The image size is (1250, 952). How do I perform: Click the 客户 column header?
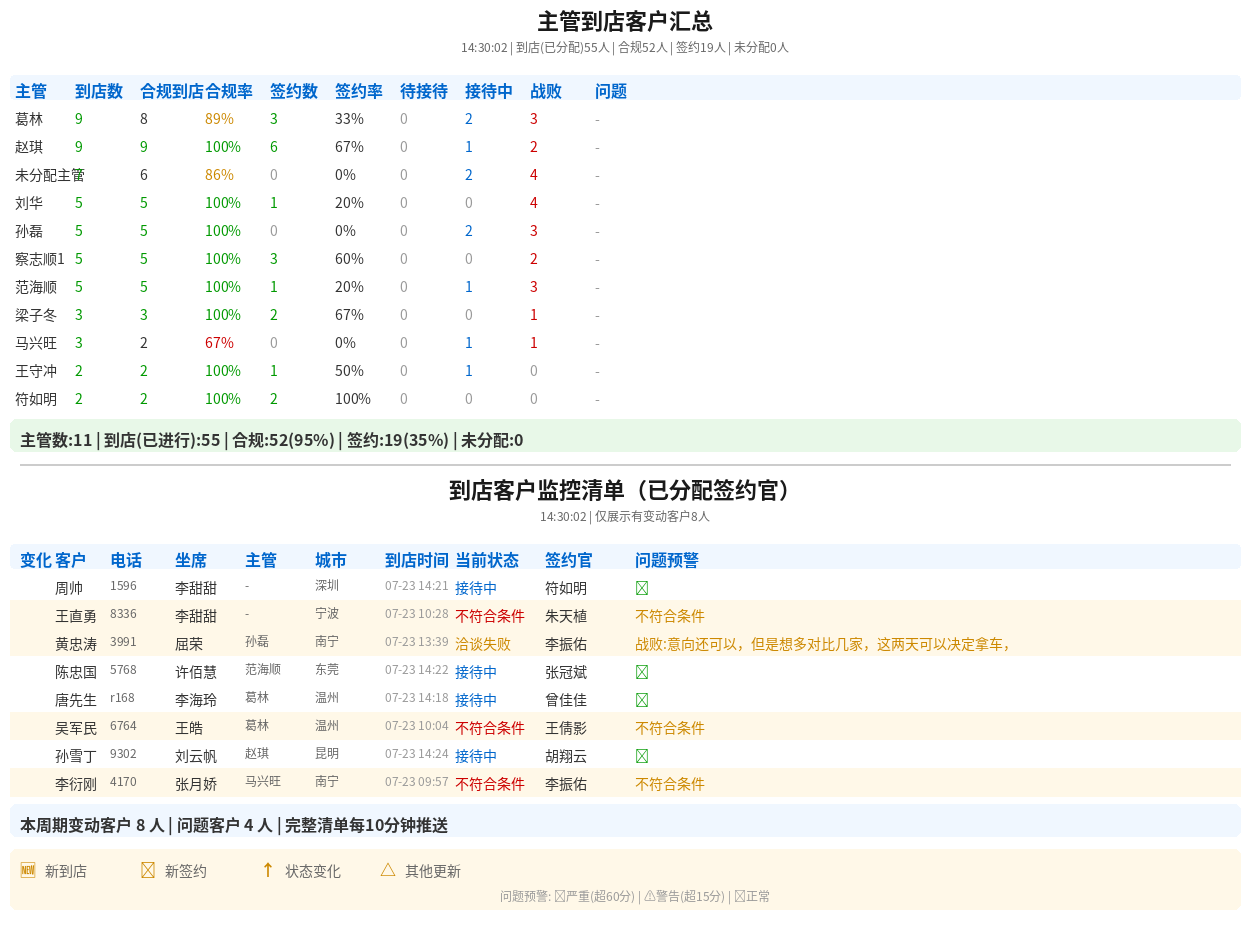click(x=71, y=560)
